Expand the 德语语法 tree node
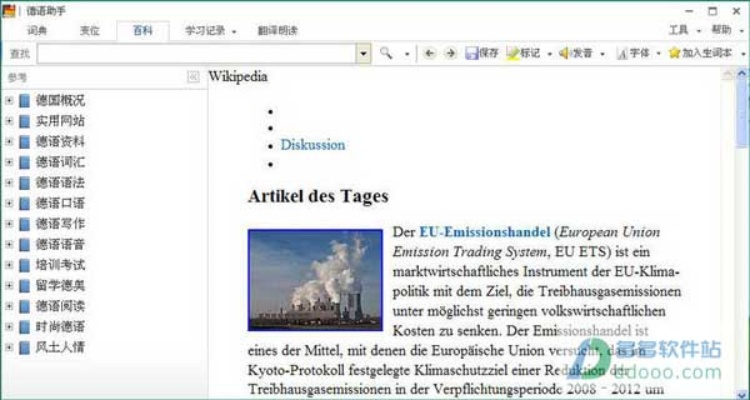750x400 pixels. (9, 182)
